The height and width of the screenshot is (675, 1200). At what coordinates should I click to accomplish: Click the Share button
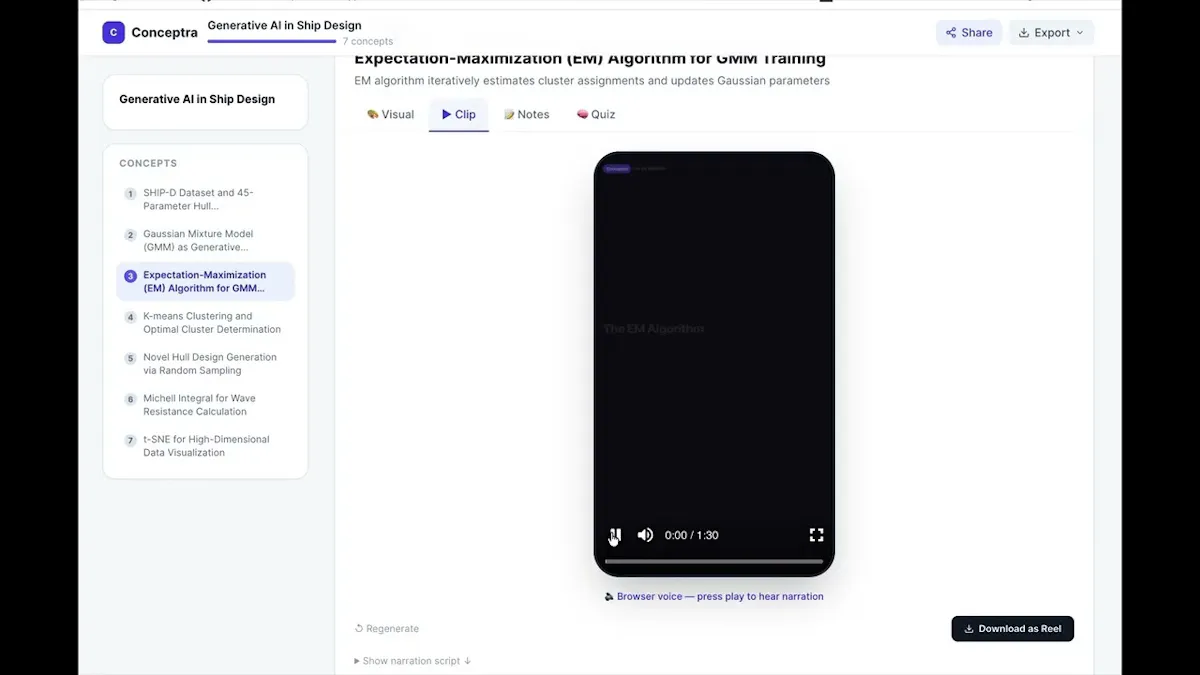tap(969, 32)
